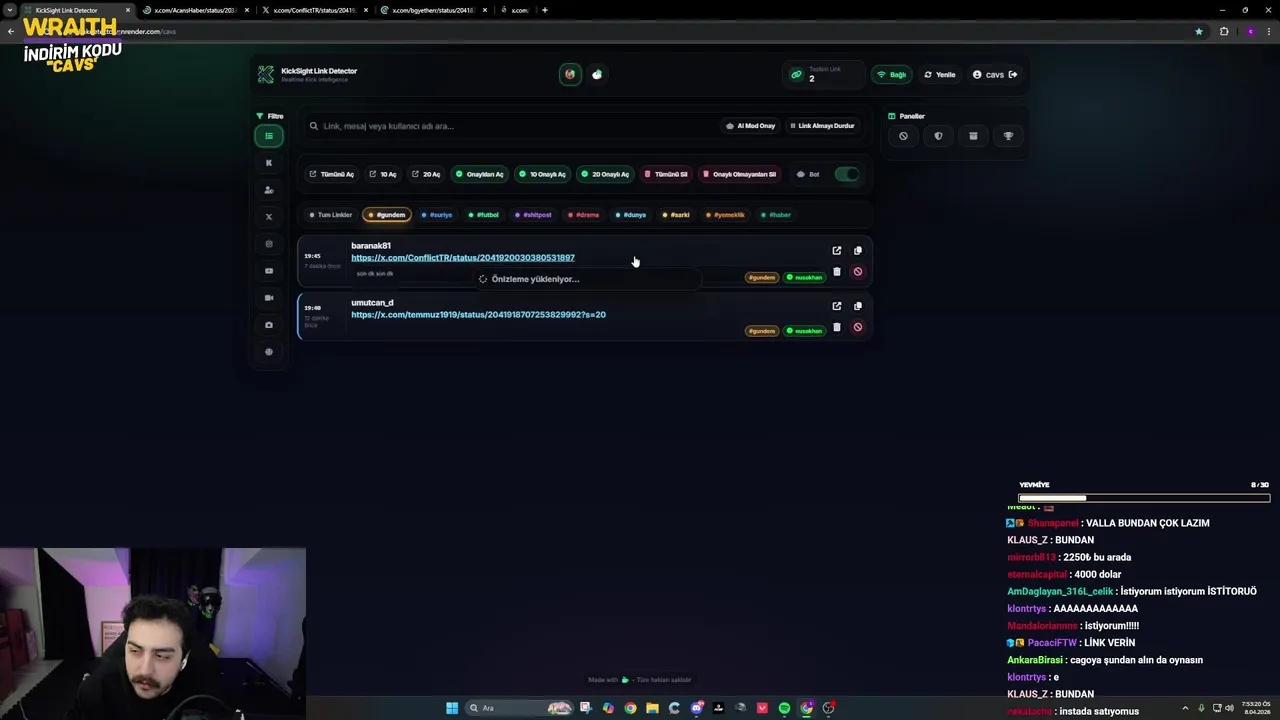Select the #shitpost category tab
The image size is (1280, 720).
pyautogui.click(x=533, y=215)
